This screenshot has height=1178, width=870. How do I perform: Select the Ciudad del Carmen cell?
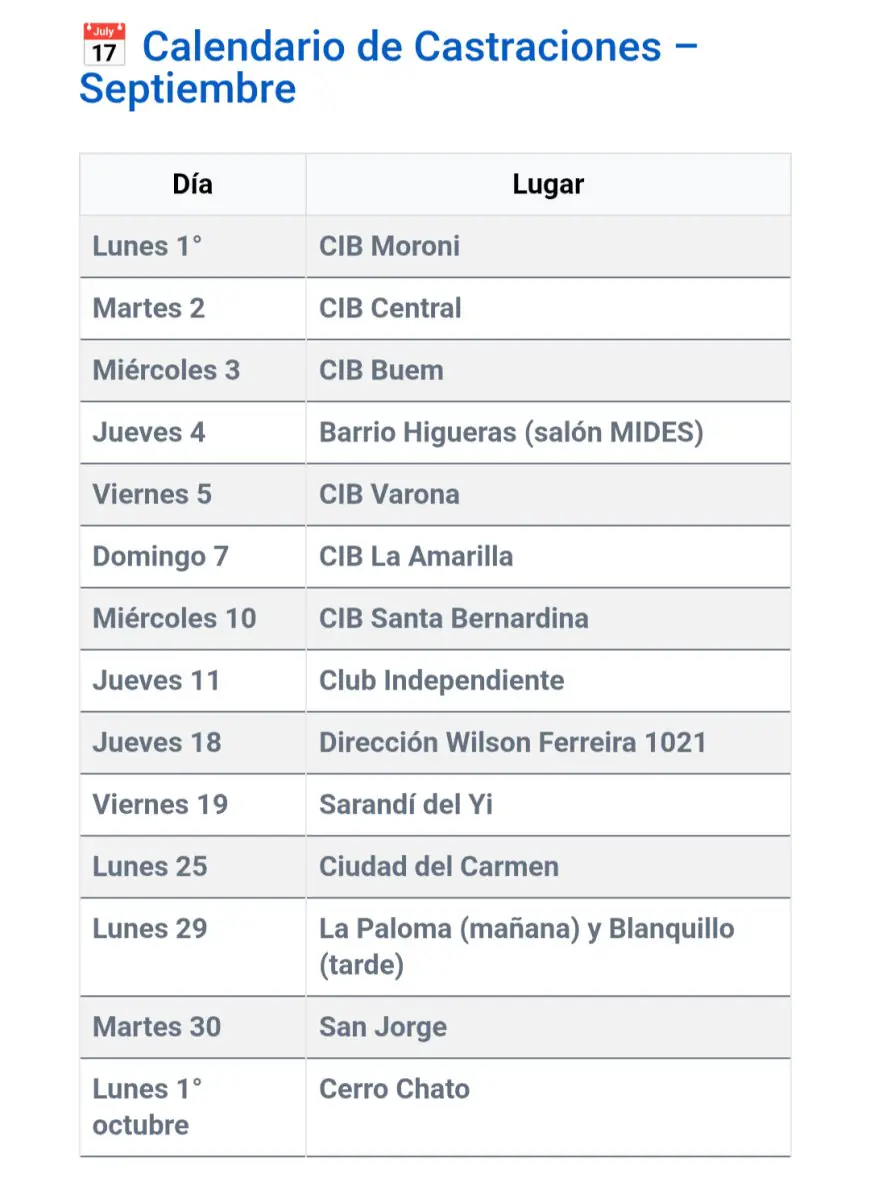[439, 866]
